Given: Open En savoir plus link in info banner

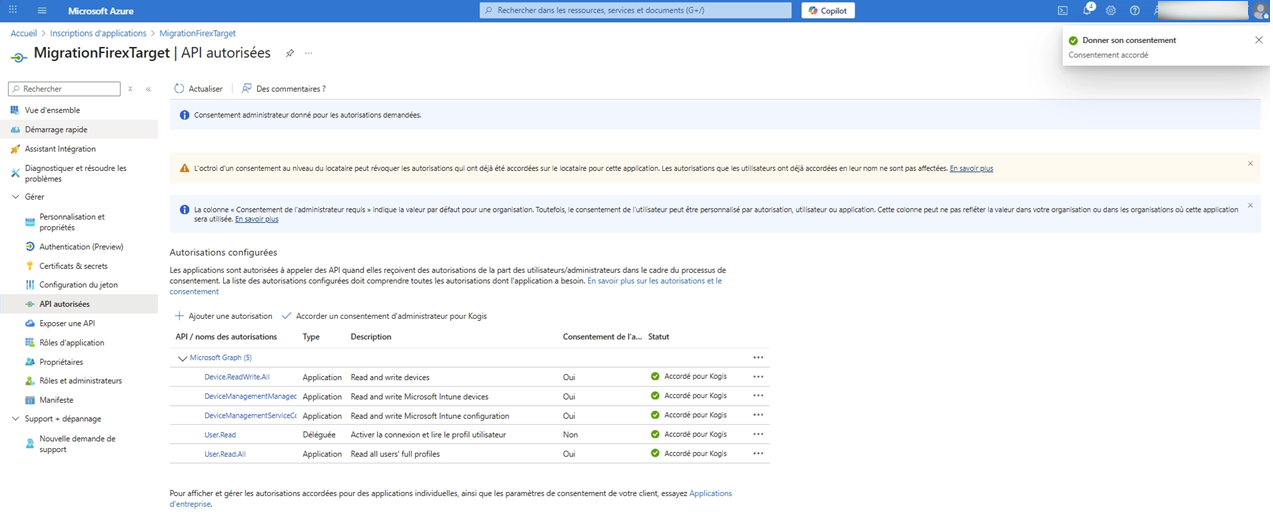Looking at the screenshot, I should click(257, 219).
